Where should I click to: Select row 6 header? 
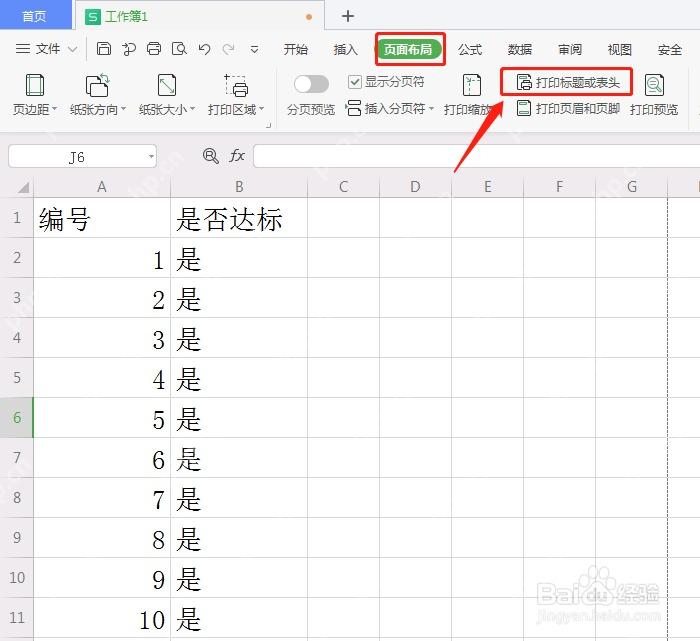click(17, 418)
